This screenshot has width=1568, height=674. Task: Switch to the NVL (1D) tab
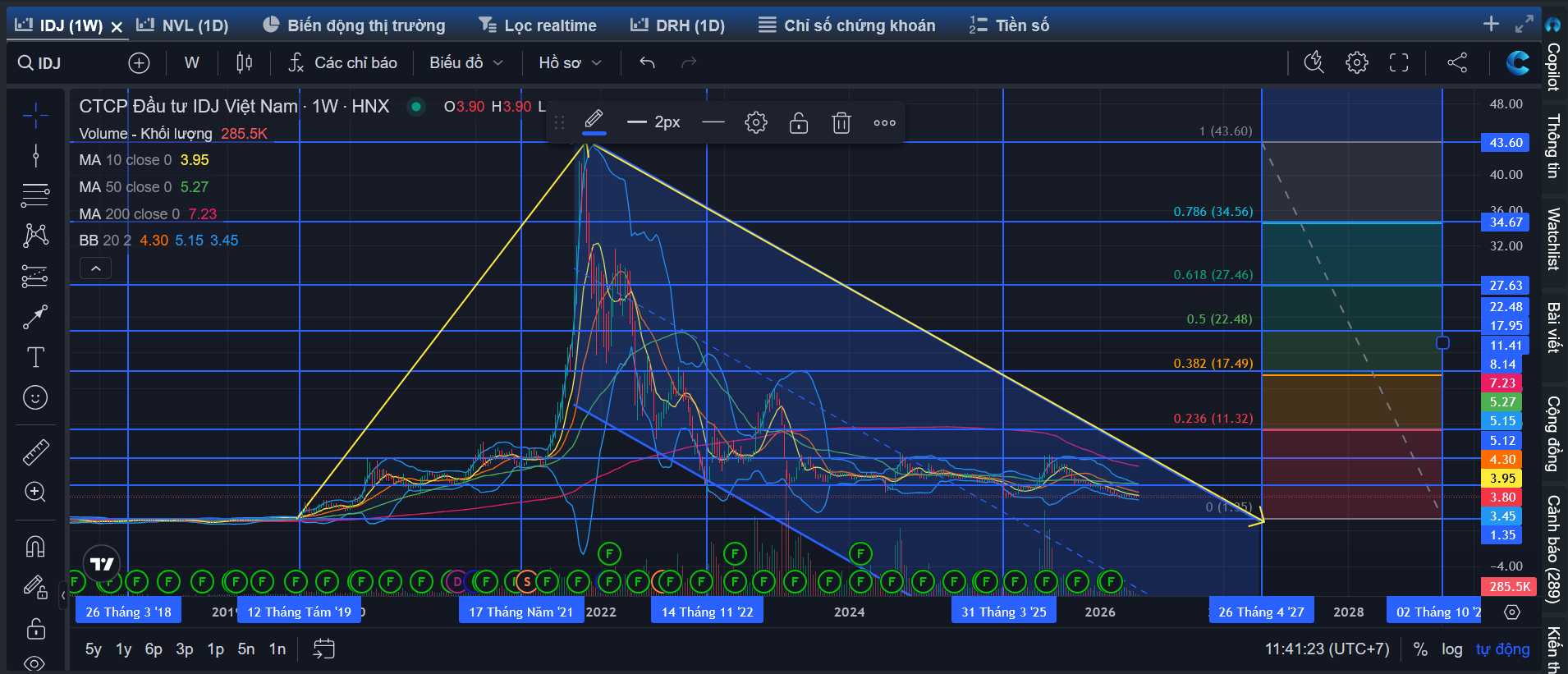coord(183,25)
